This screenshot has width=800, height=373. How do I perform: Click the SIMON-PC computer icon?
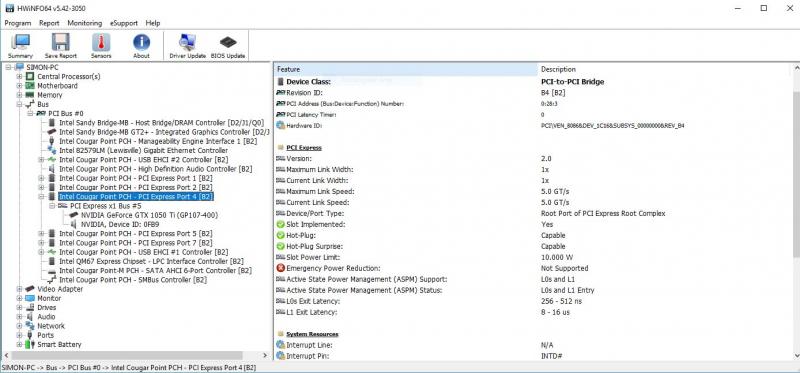20,67
